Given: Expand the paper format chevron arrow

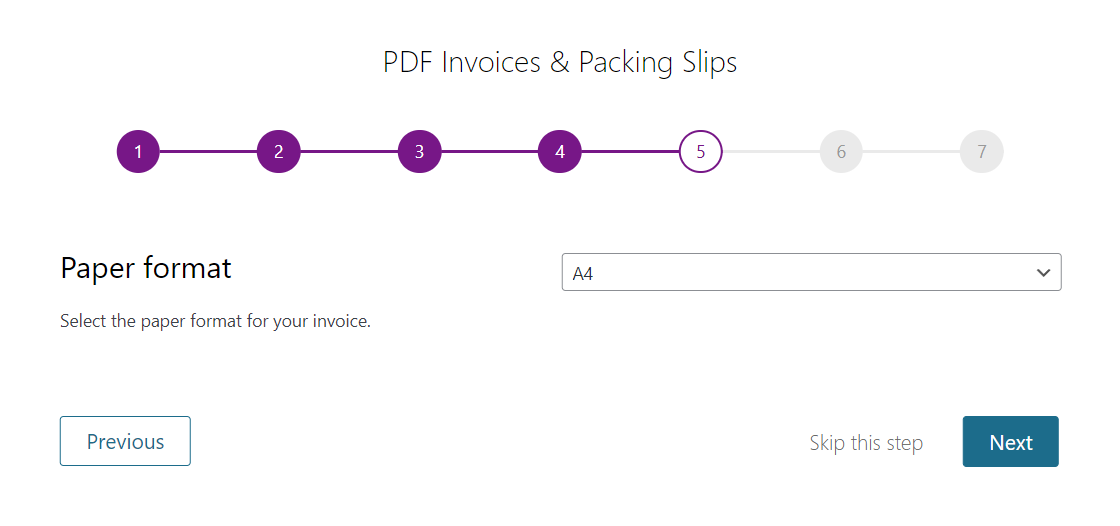Looking at the screenshot, I should [1044, 272].
